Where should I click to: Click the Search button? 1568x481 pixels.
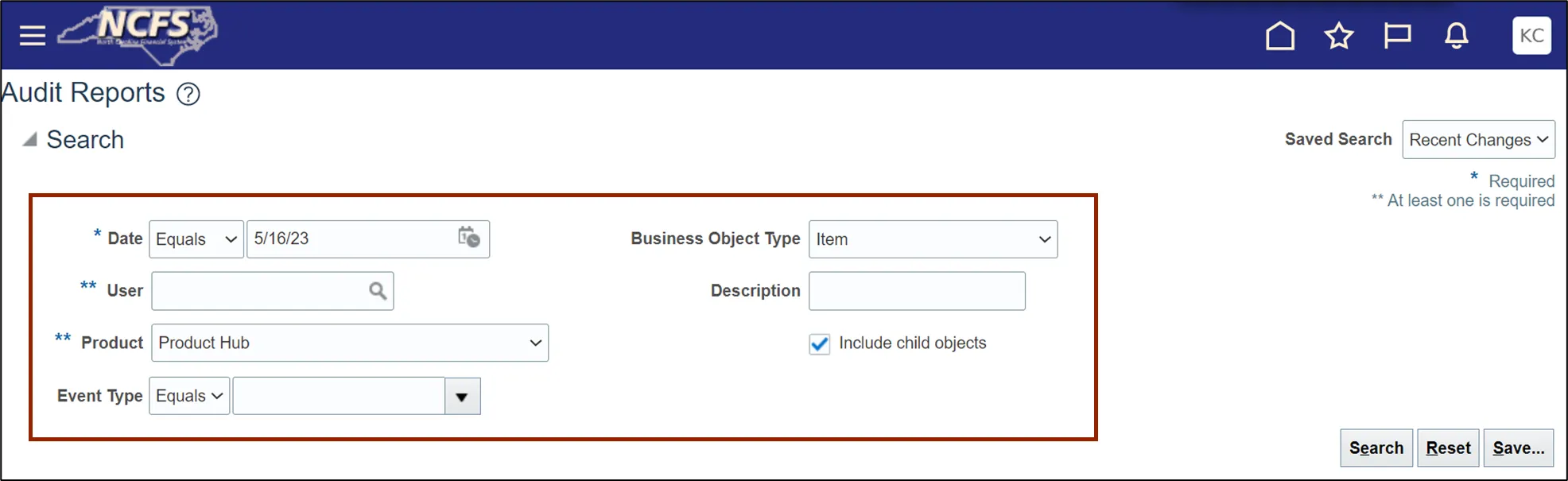pyautogui.click(x=1376, y=448)
